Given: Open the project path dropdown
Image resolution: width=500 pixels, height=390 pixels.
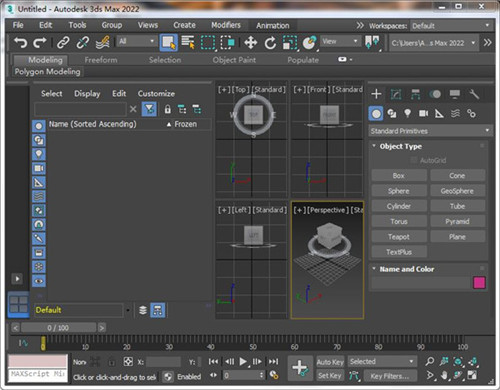Looking at the screenshot, I should (x=434, y=43).
